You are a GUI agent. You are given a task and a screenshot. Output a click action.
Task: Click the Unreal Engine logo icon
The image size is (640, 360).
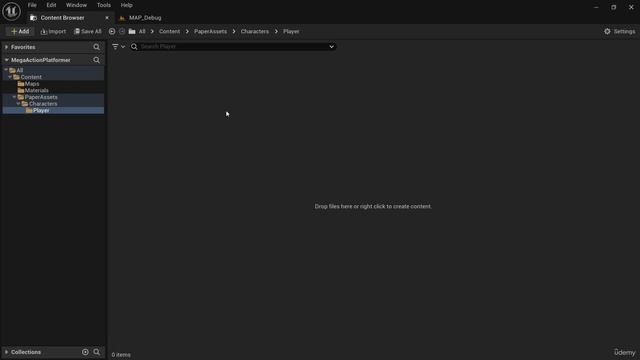pos(11,11)
